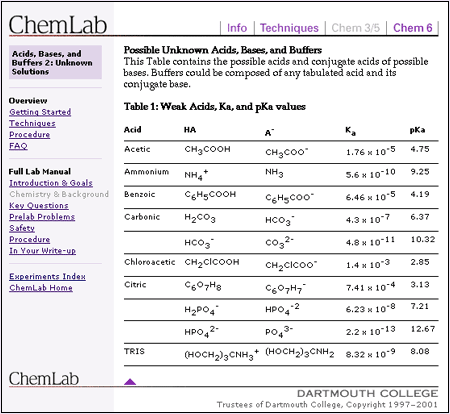This screenshot has width=450, height=414.
Task: Click the 1.76 x 10-5 Ka value
Action: (370, 151)
